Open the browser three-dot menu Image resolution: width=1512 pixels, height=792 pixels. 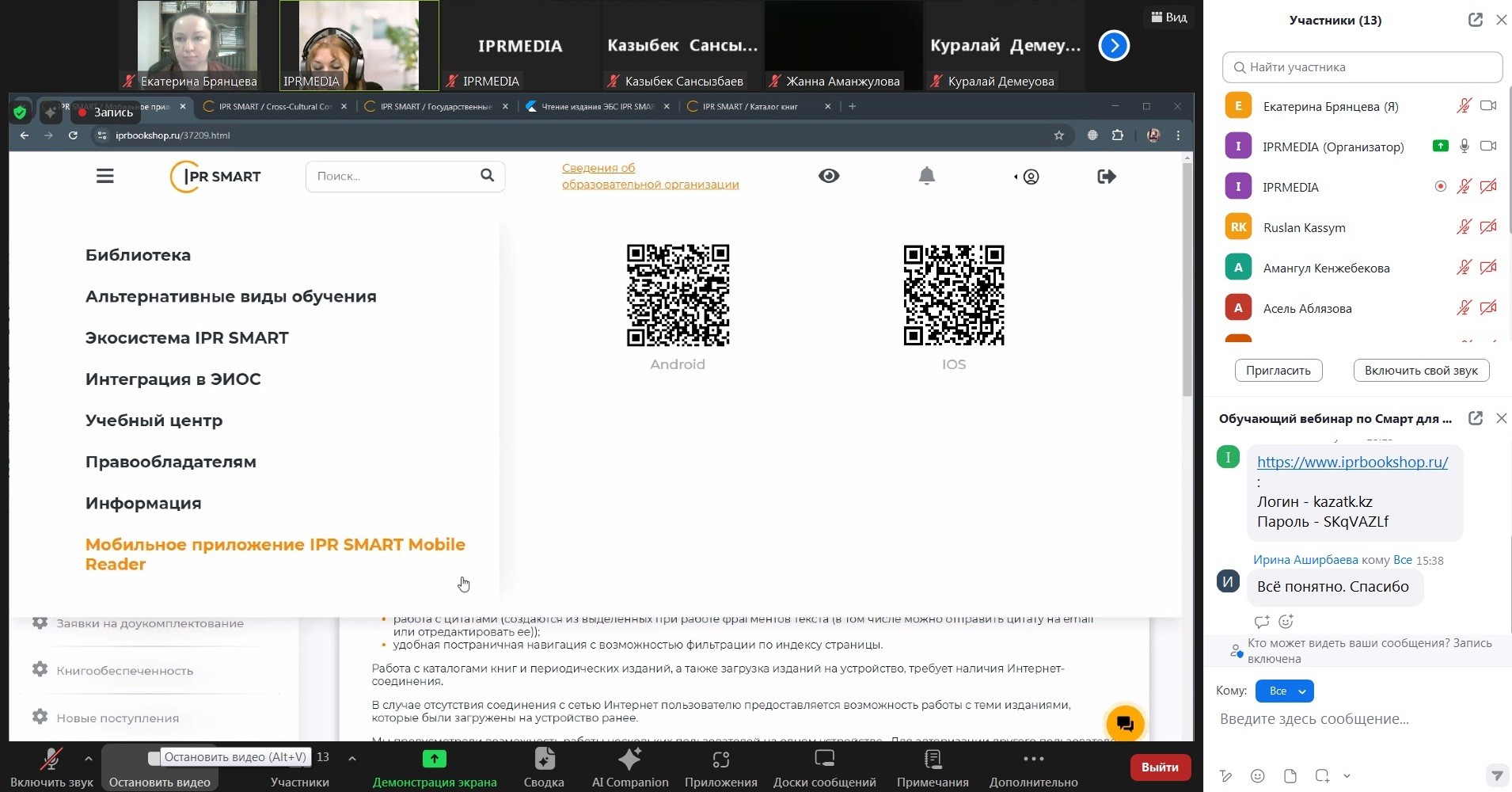1178,135
